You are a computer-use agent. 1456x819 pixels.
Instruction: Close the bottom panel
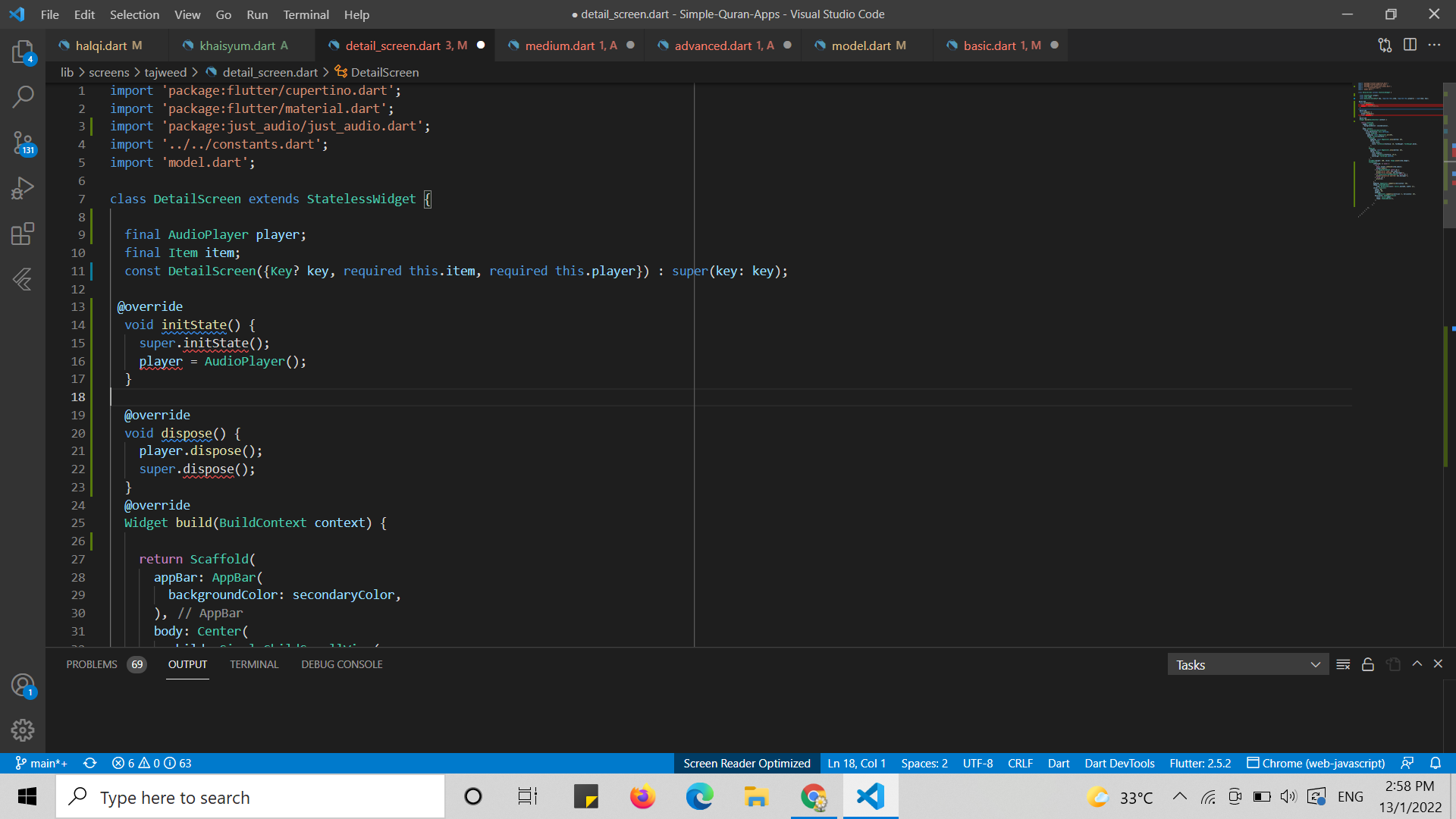tap(1438, 664)
